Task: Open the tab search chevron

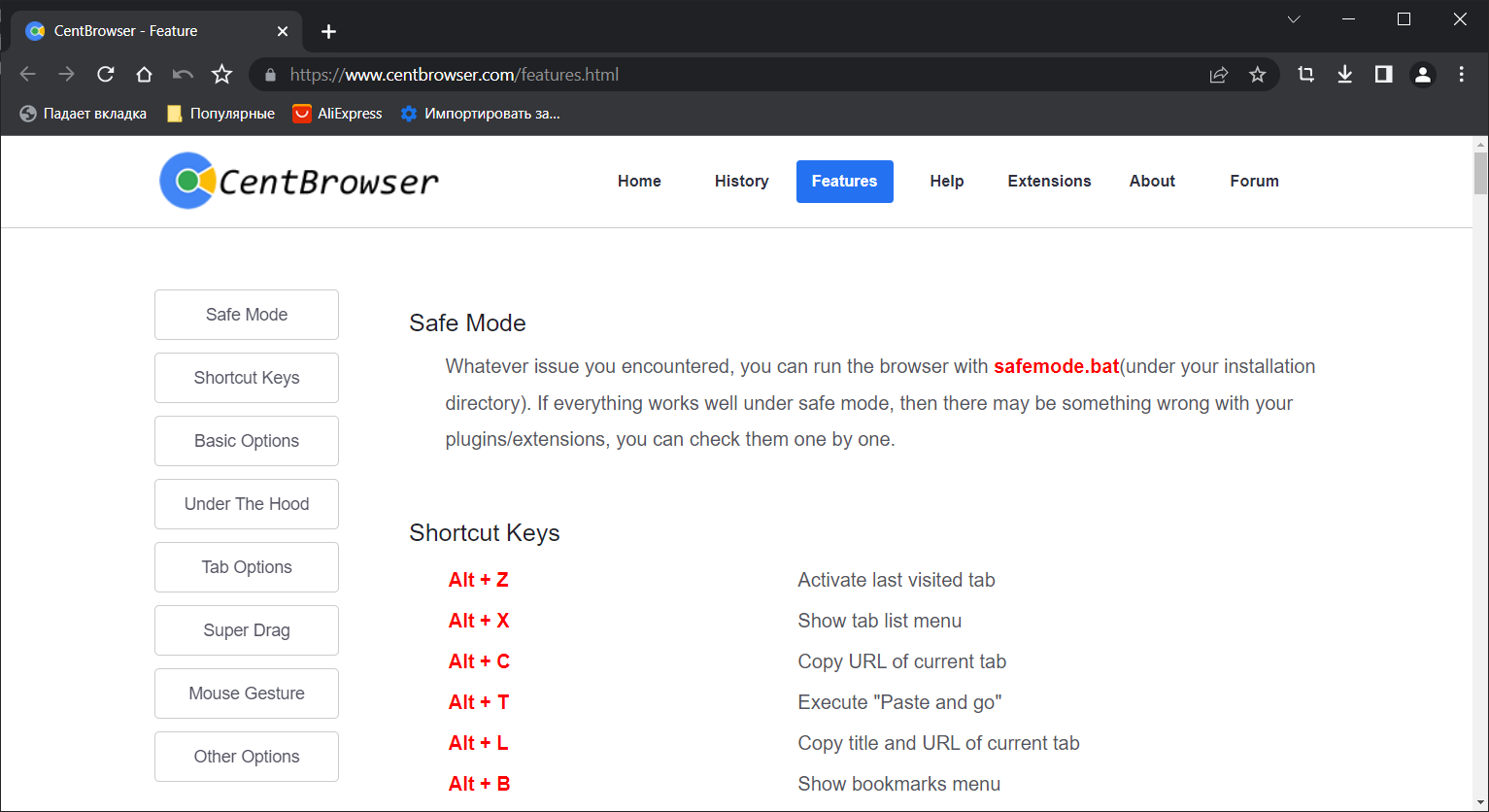Action: tap(1294, 19)
